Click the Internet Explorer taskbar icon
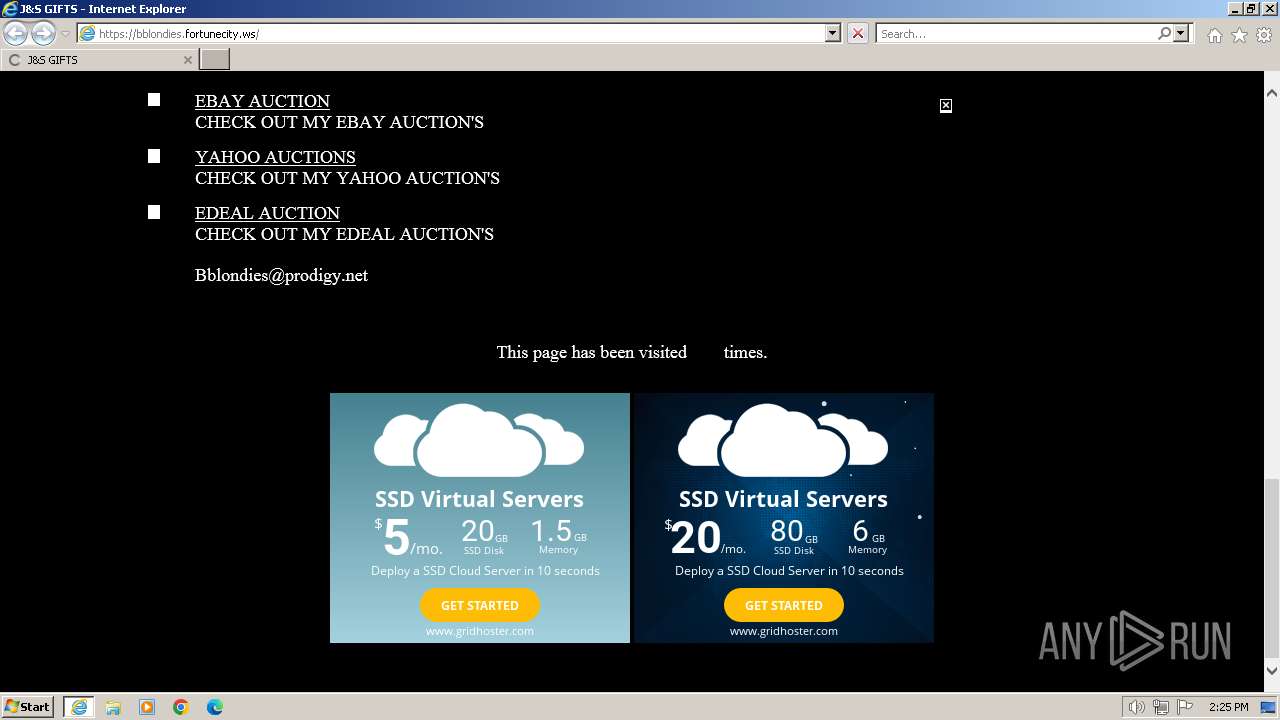The height and width of the screenshot is (720, 1280). tap(79, 707)
